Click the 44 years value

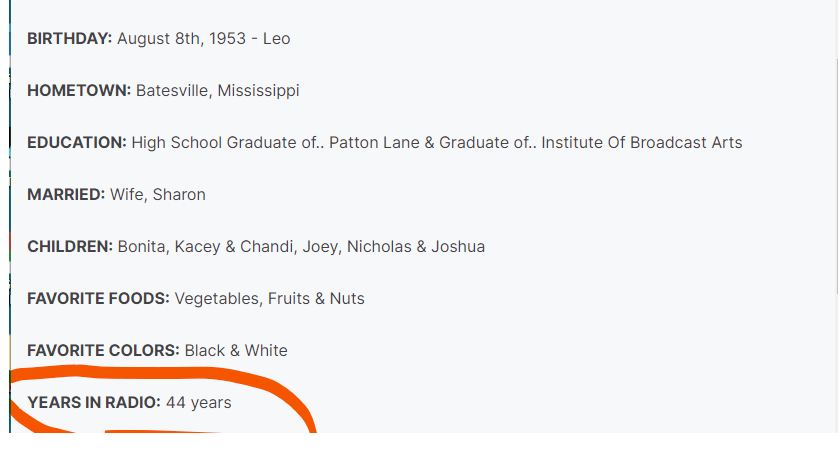tap(198, 403)
